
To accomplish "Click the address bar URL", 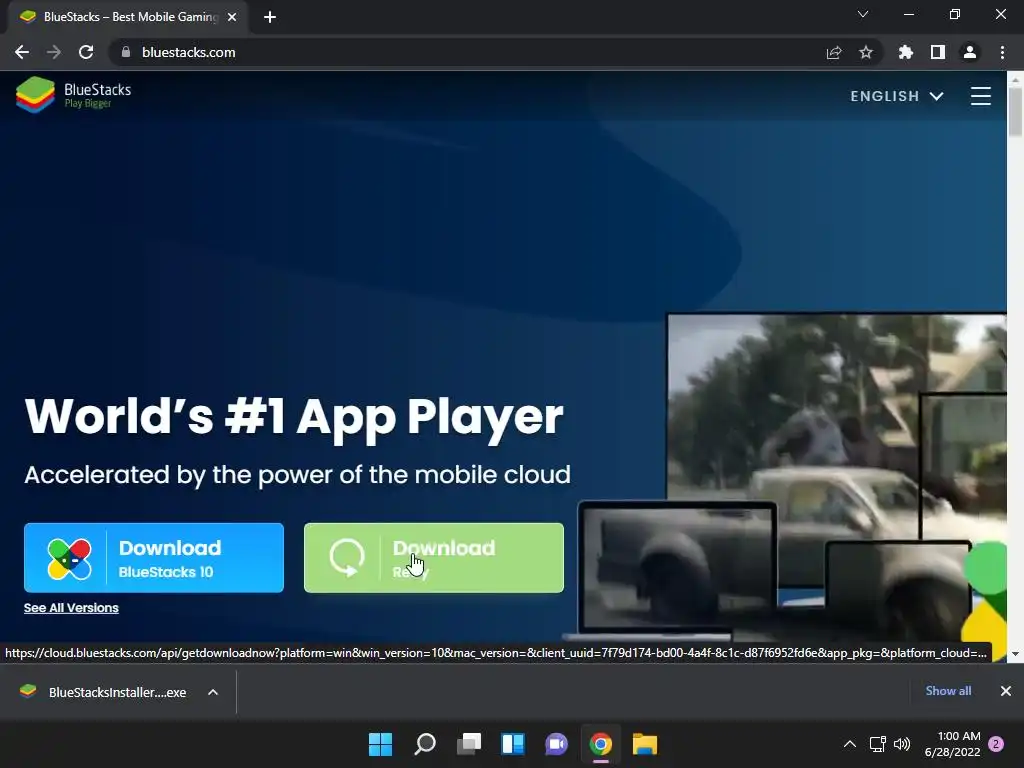I will pyautogui.click(x=189, y=52).
